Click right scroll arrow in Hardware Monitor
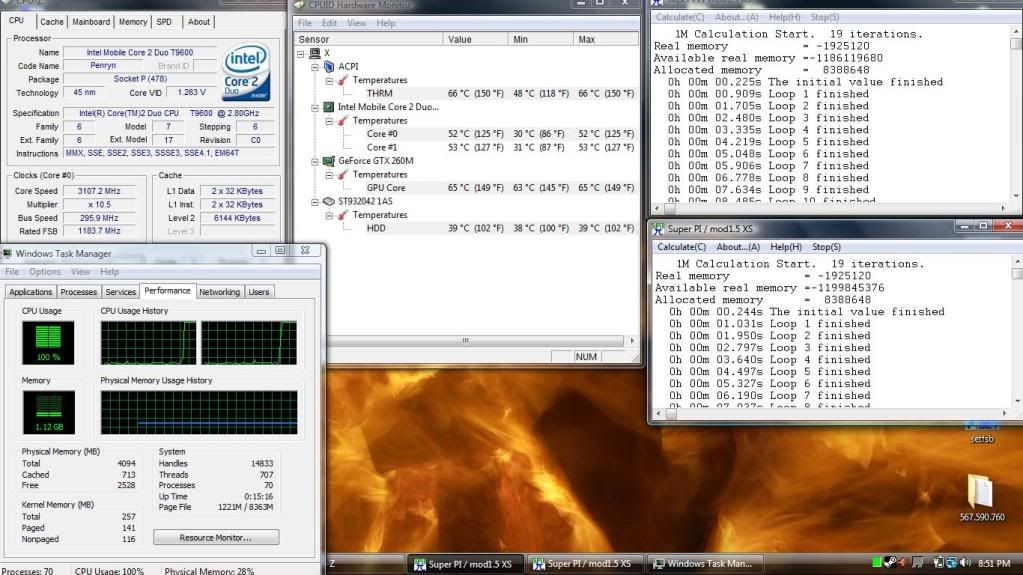 point(632,341)
